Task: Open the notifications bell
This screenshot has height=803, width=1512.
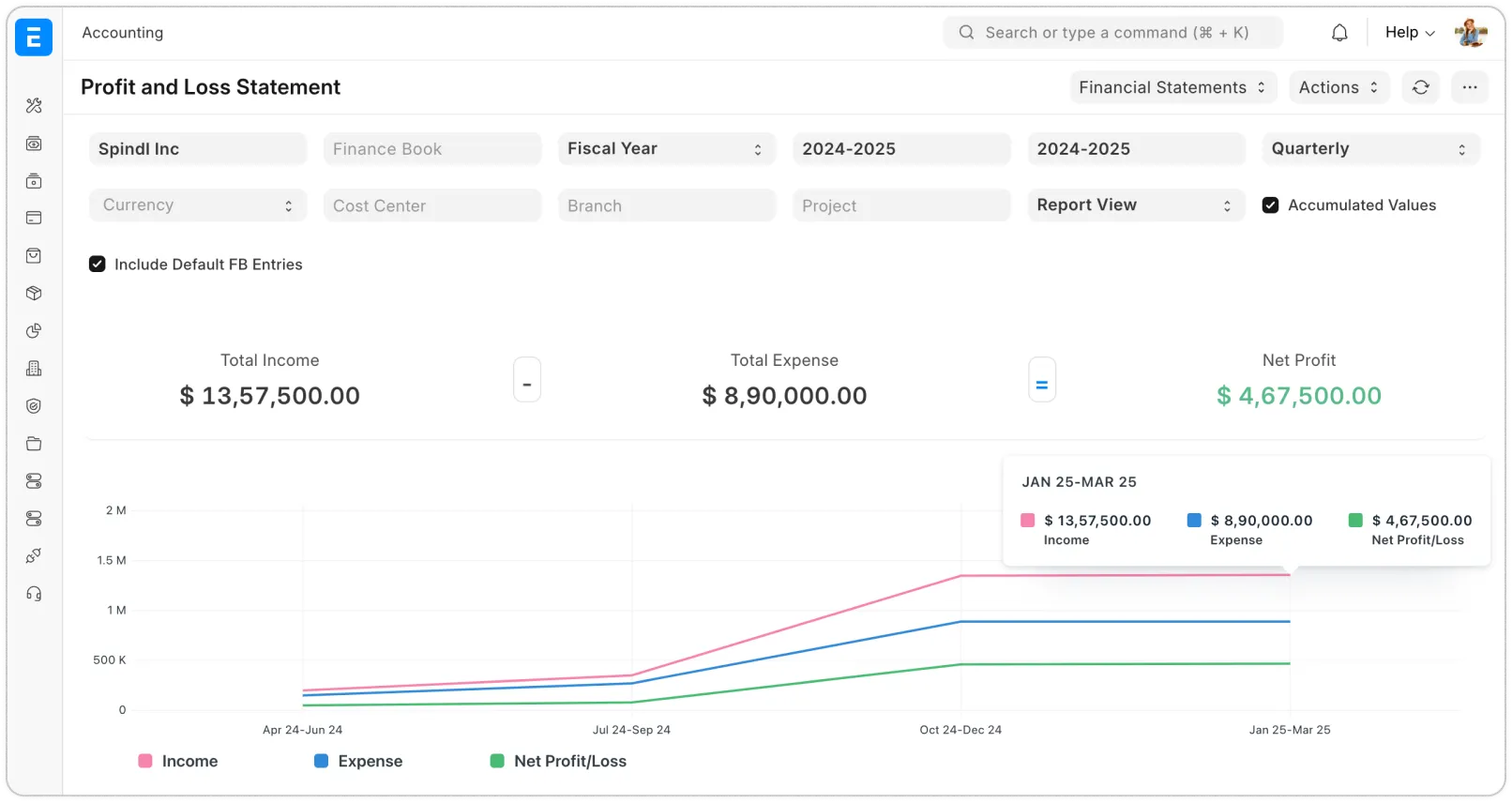Action: tap(1339, 33)
